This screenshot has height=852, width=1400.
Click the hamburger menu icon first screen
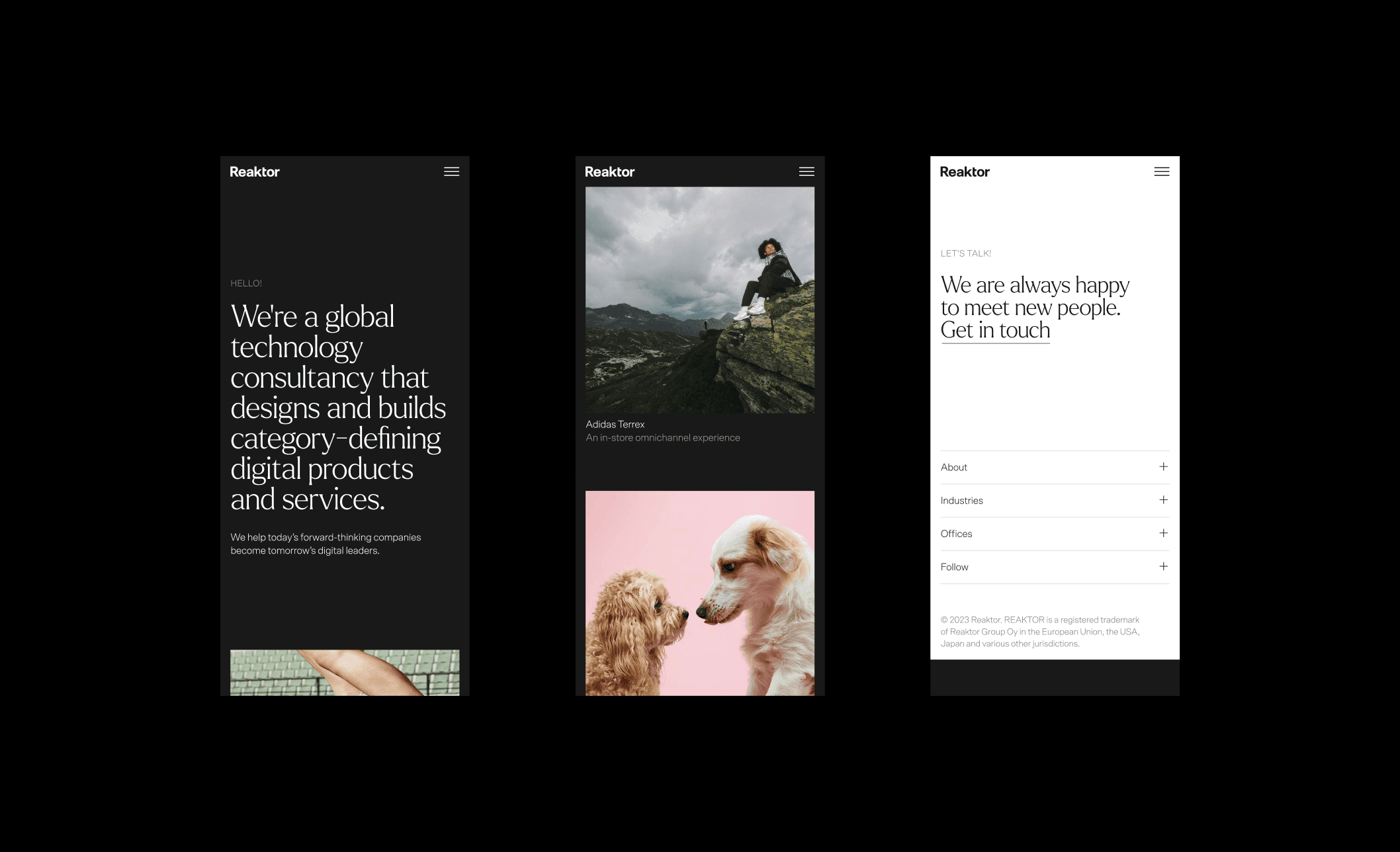point(451,170)
